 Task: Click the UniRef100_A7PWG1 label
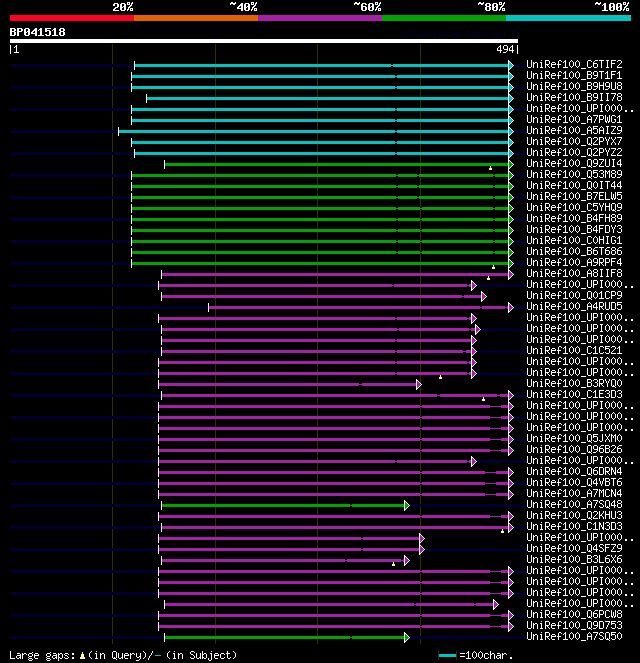(x=574, y=119)
